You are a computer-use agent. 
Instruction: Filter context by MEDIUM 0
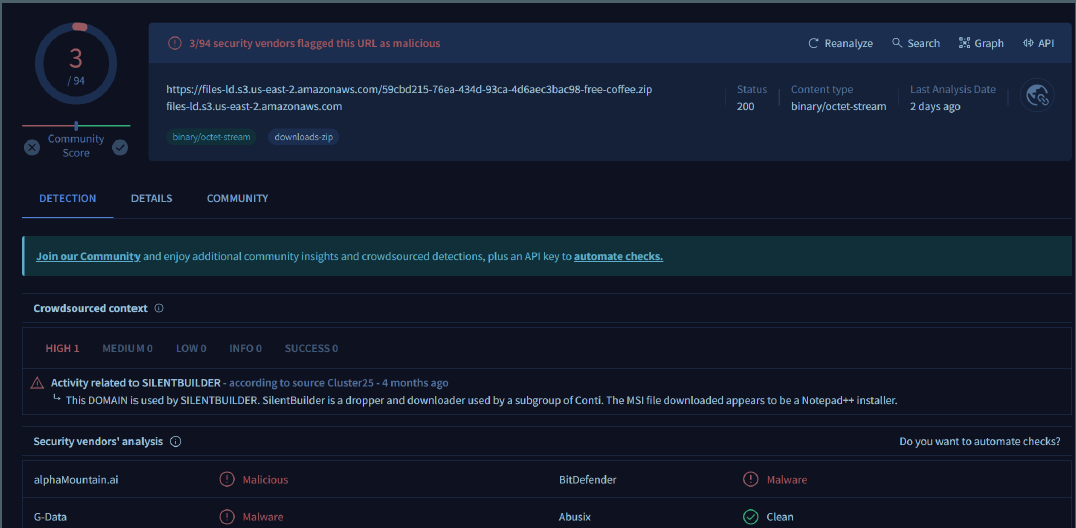pos(128,348)
